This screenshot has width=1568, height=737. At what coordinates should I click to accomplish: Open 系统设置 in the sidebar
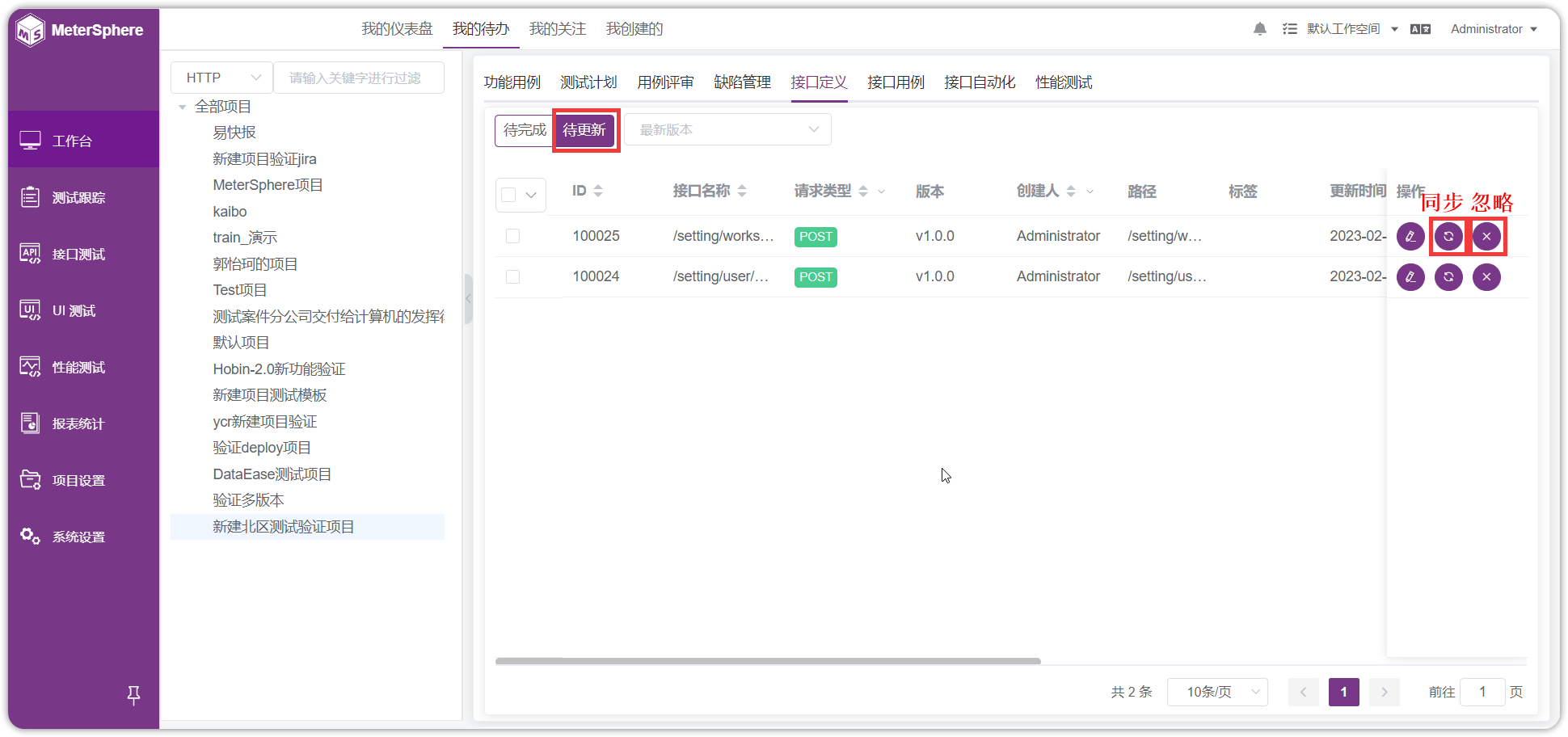[79, 537]
